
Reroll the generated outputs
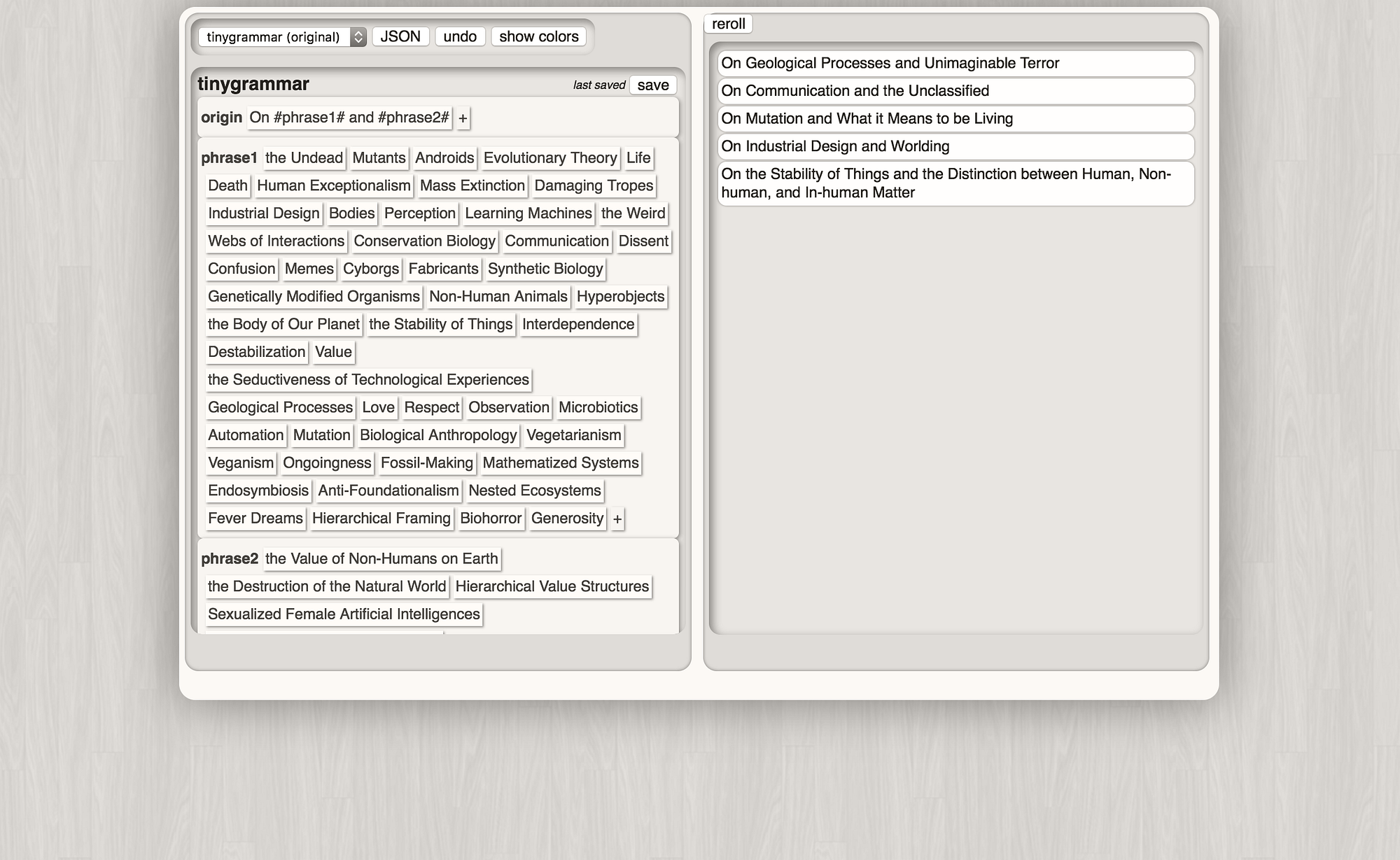728,24
